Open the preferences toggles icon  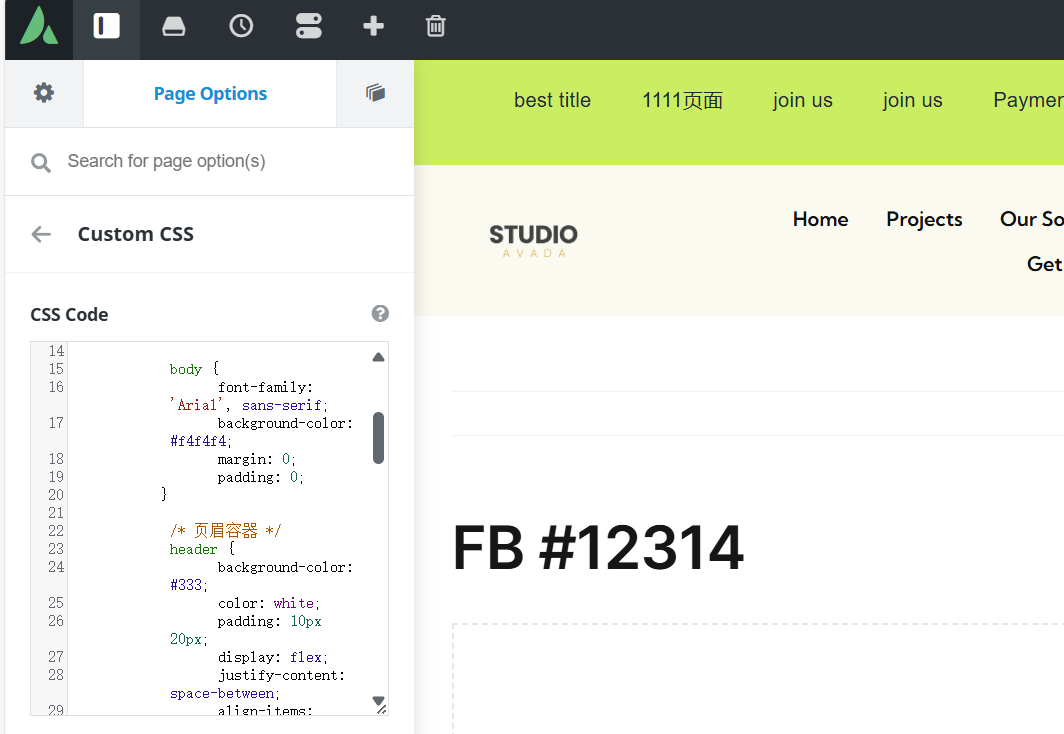308,27
